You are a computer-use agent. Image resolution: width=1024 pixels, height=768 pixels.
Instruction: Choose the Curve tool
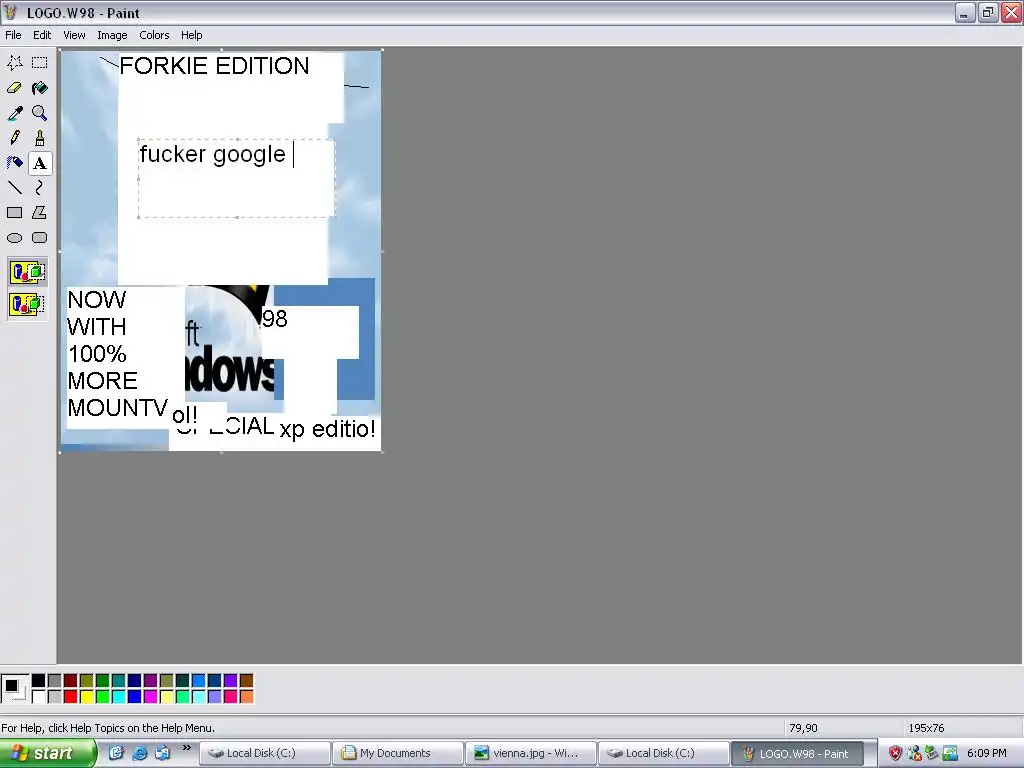(x=40, y=188)
